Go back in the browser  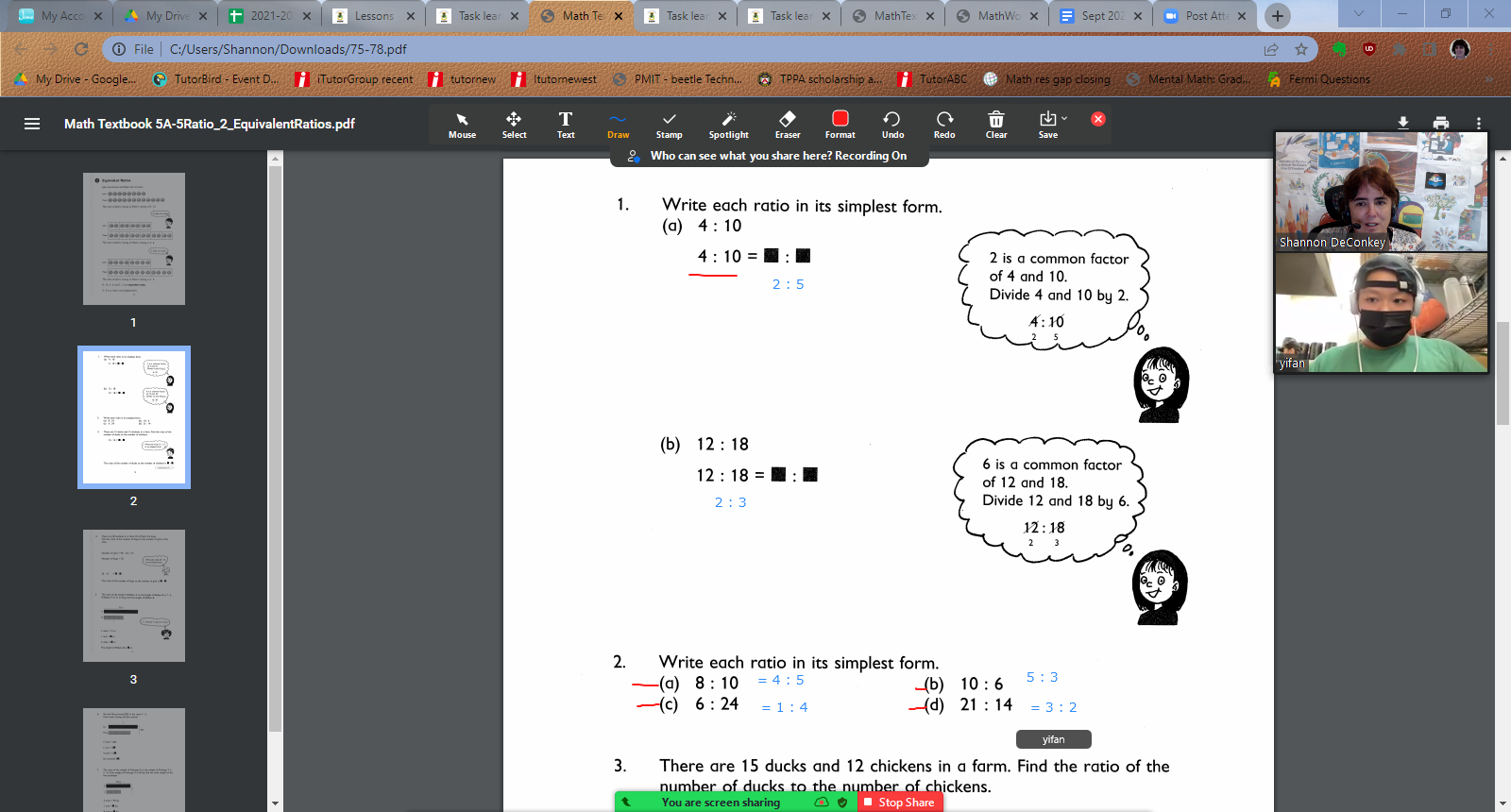21,49
